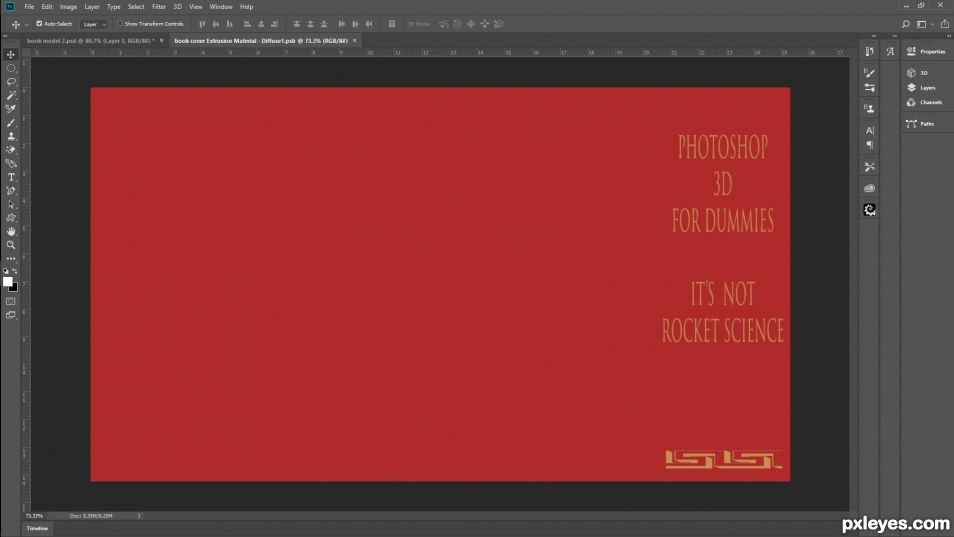The width and height of the screenshot is (954, 537).
Task: Click Align Left Edges button
Action: [x=247, y=24]
